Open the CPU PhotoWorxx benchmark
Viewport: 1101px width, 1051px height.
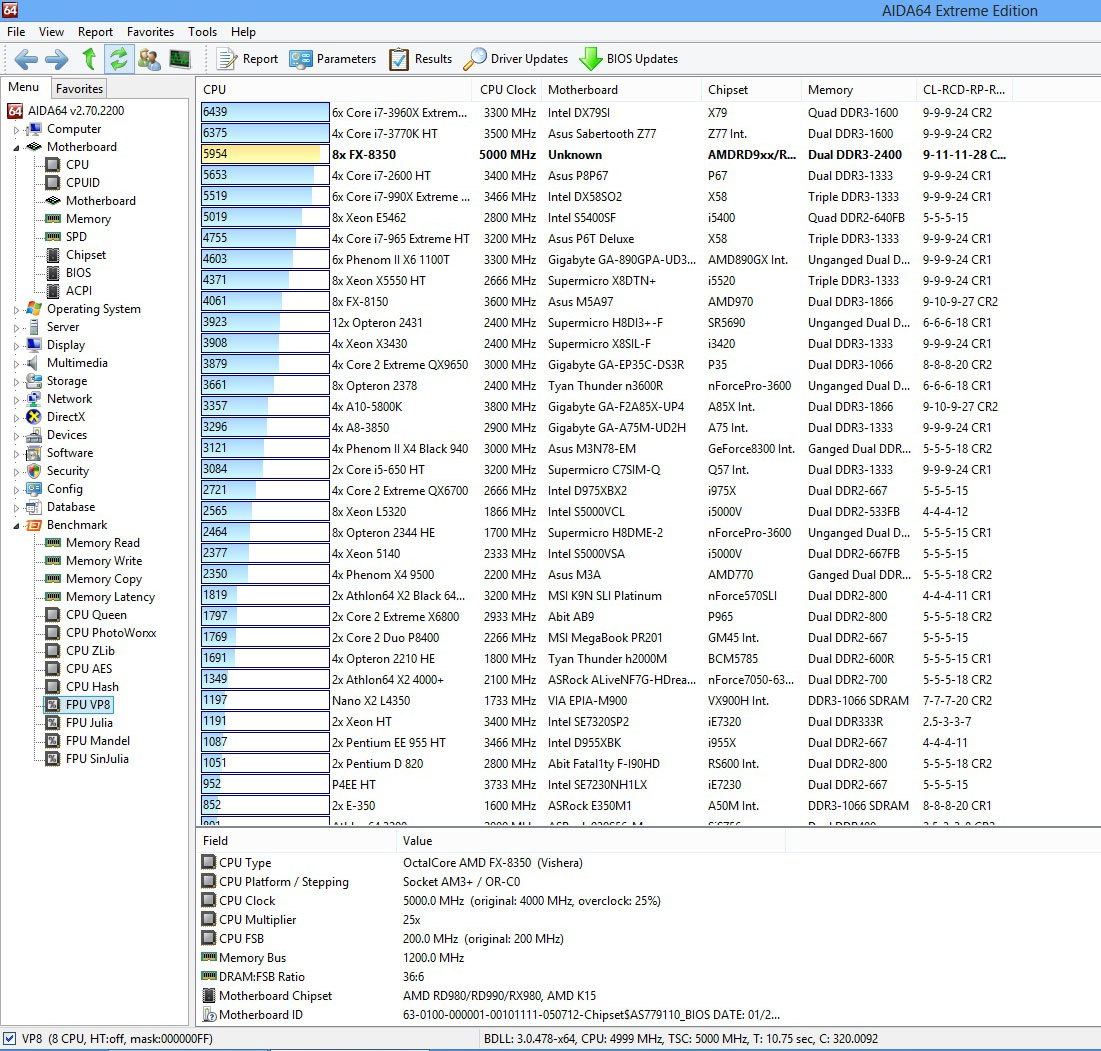pyautogui.click(x=101, y=633)
